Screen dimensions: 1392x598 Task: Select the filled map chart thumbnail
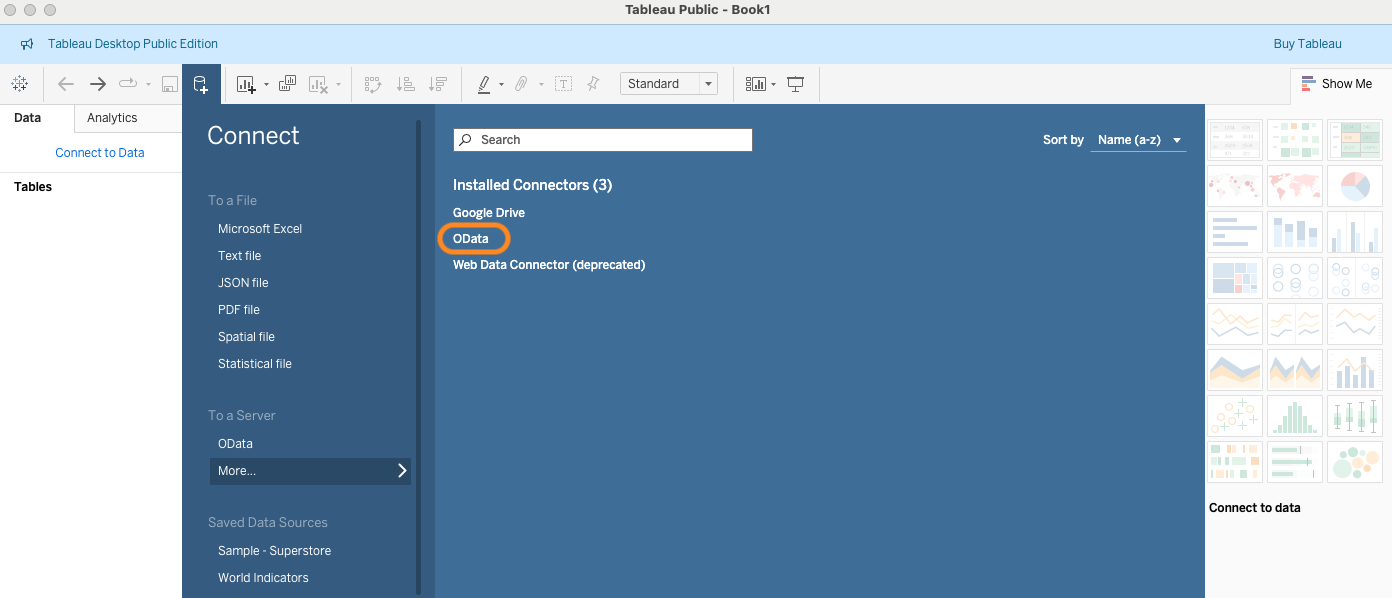click(x=1295, y=186)
